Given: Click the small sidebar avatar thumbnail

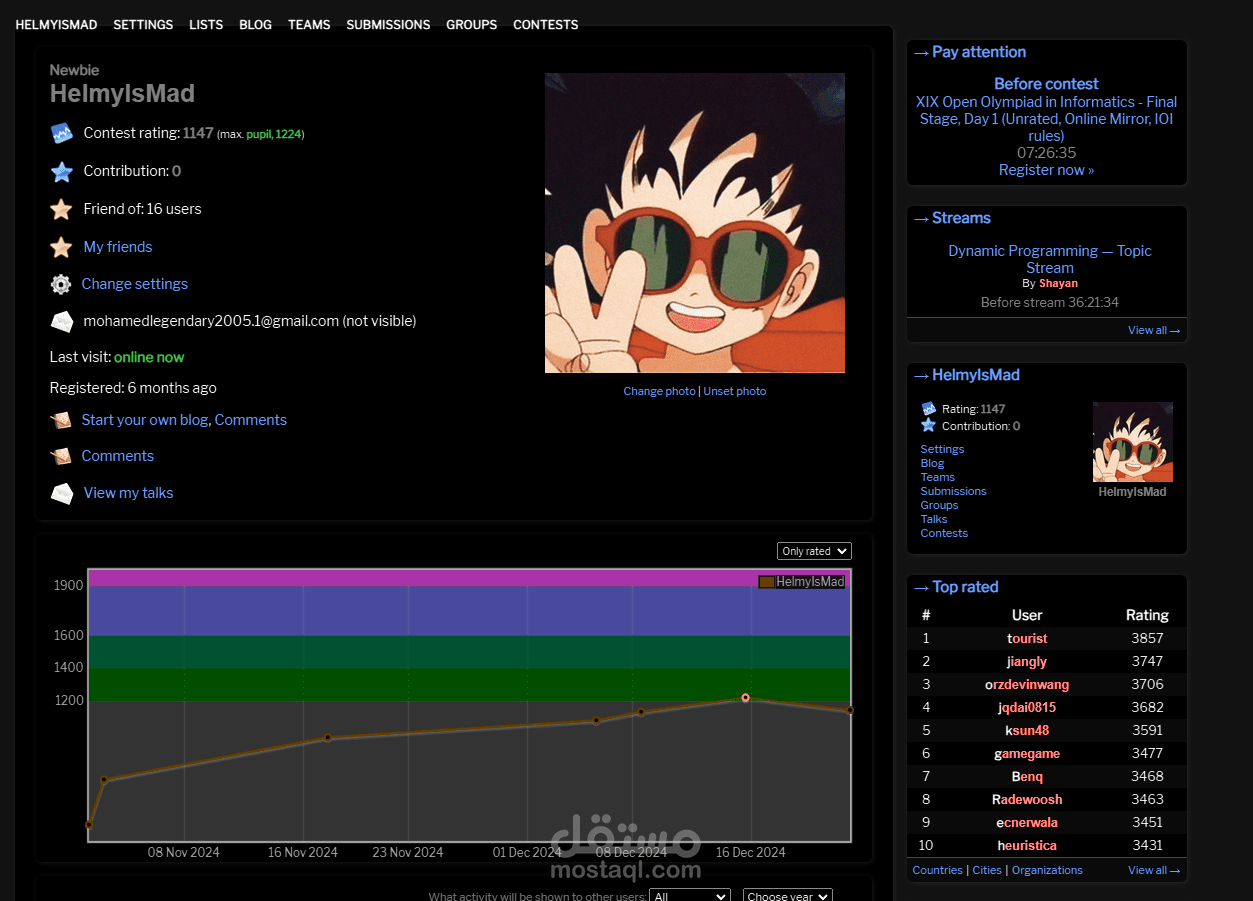Looking at the screenshot, I should pos(1133,442).
